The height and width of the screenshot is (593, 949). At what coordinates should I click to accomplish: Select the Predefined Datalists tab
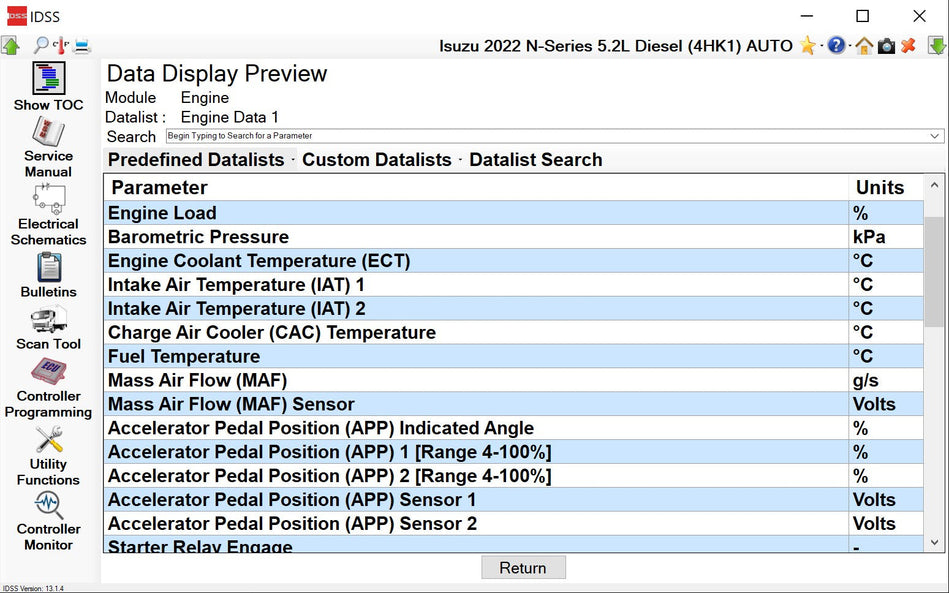tap(196, 160)
